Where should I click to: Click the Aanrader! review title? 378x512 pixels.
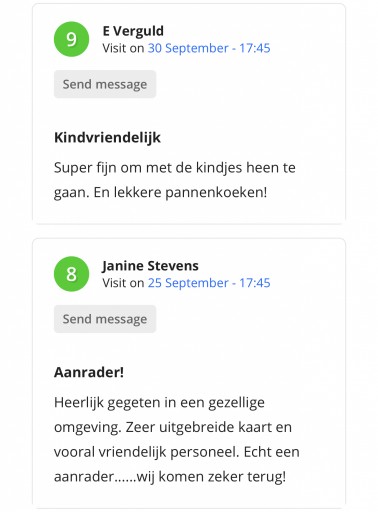89,372
